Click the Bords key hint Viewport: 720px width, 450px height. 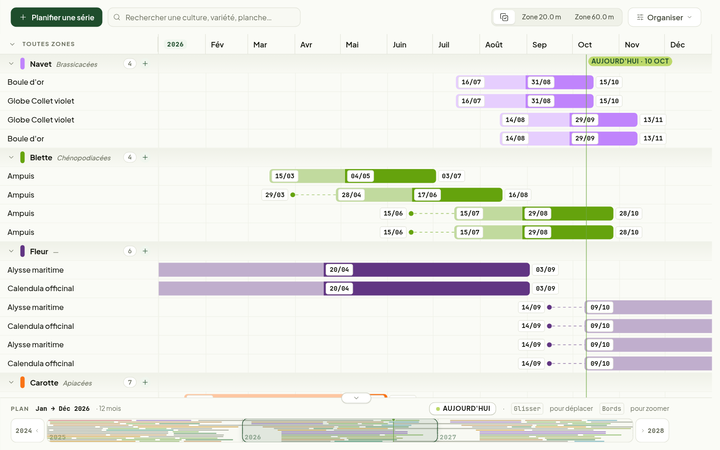pyautogui.click(x=611, y=408)
